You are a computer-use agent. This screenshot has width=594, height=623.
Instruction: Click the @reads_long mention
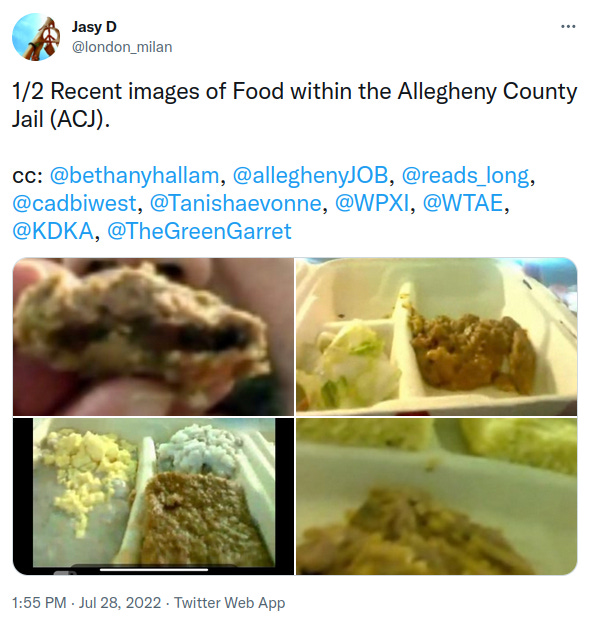click(466, 176)
